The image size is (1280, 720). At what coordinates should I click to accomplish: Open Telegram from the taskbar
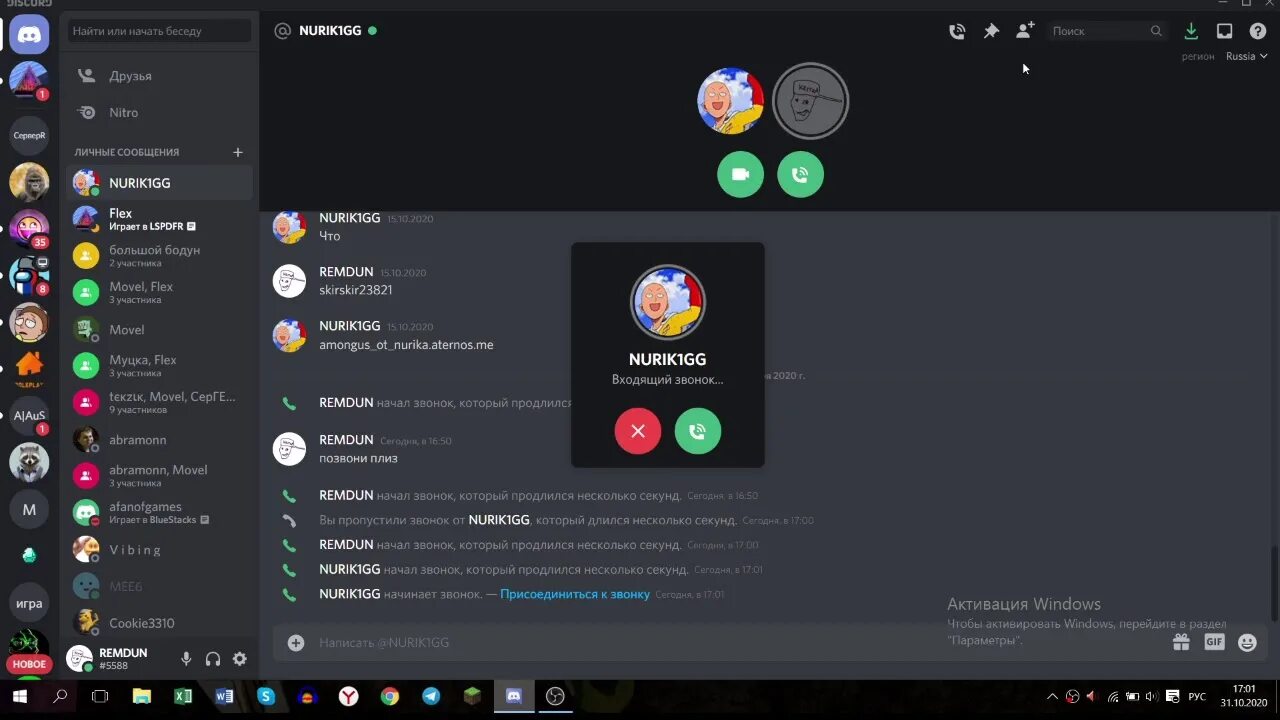coord(431,696)
